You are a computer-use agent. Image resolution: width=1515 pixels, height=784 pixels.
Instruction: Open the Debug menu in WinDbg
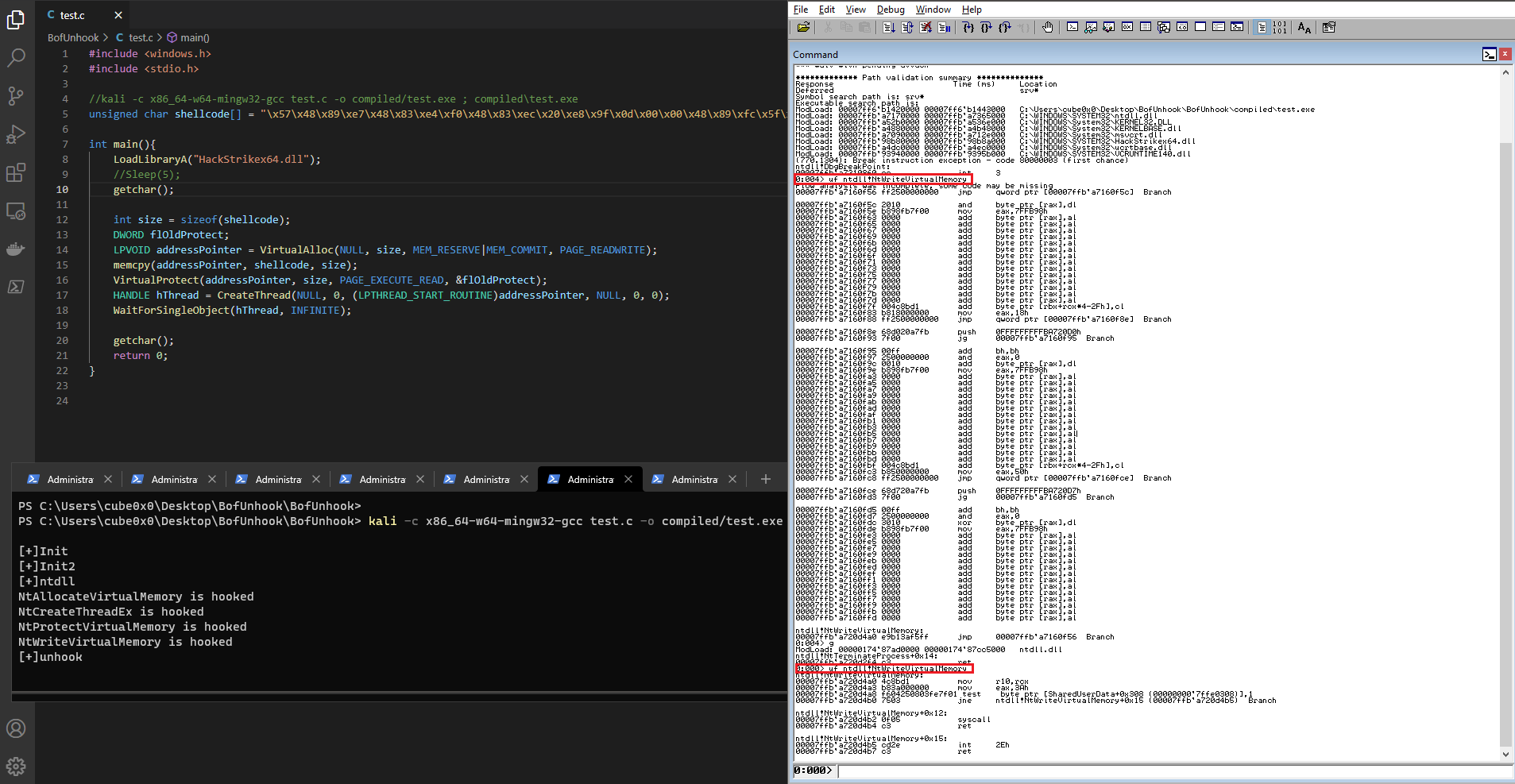tap(889, 10)
